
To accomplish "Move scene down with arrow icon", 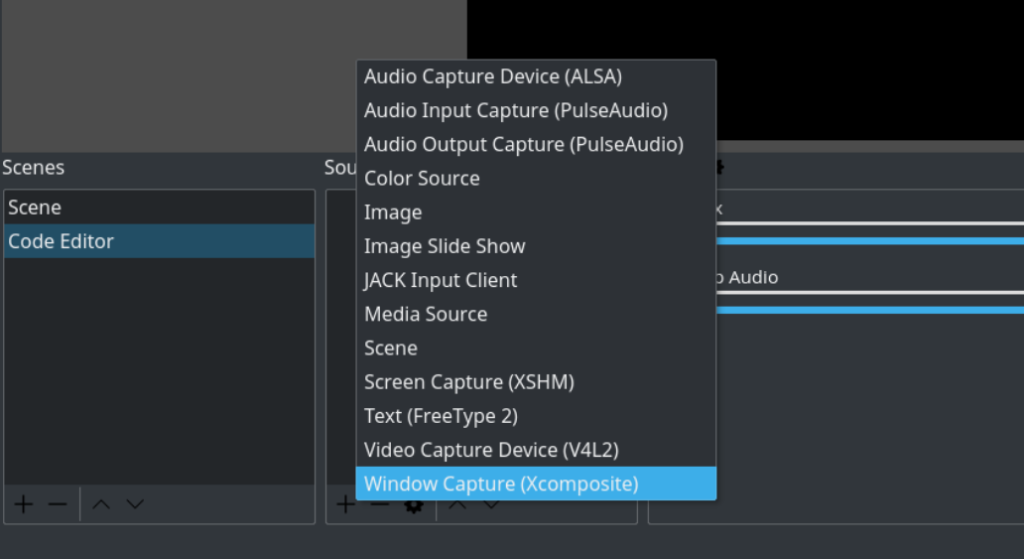I will pos(135,504).
